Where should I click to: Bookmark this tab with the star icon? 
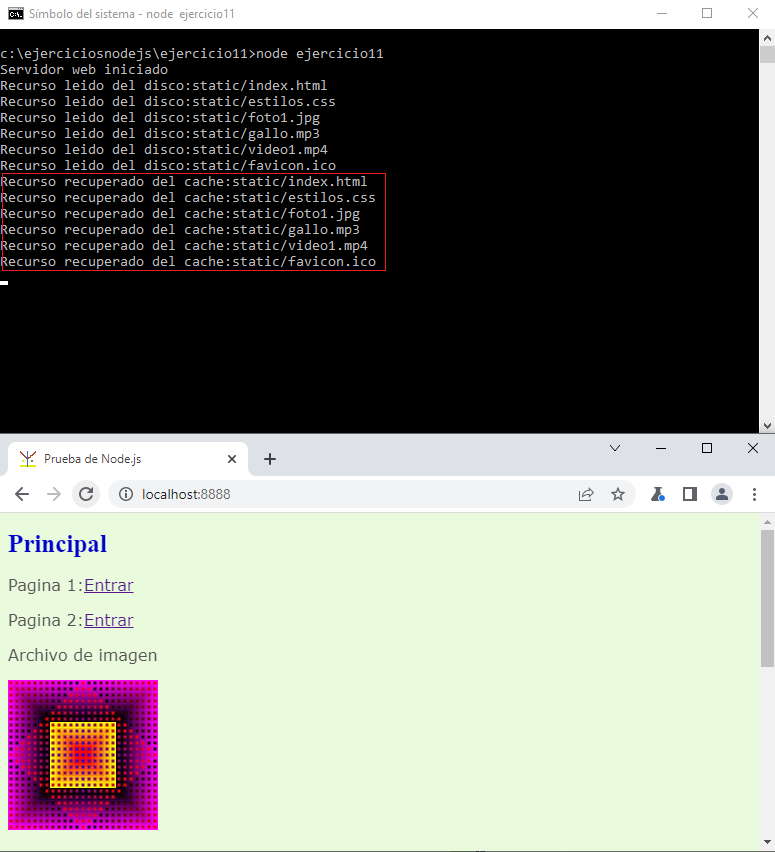617,494
